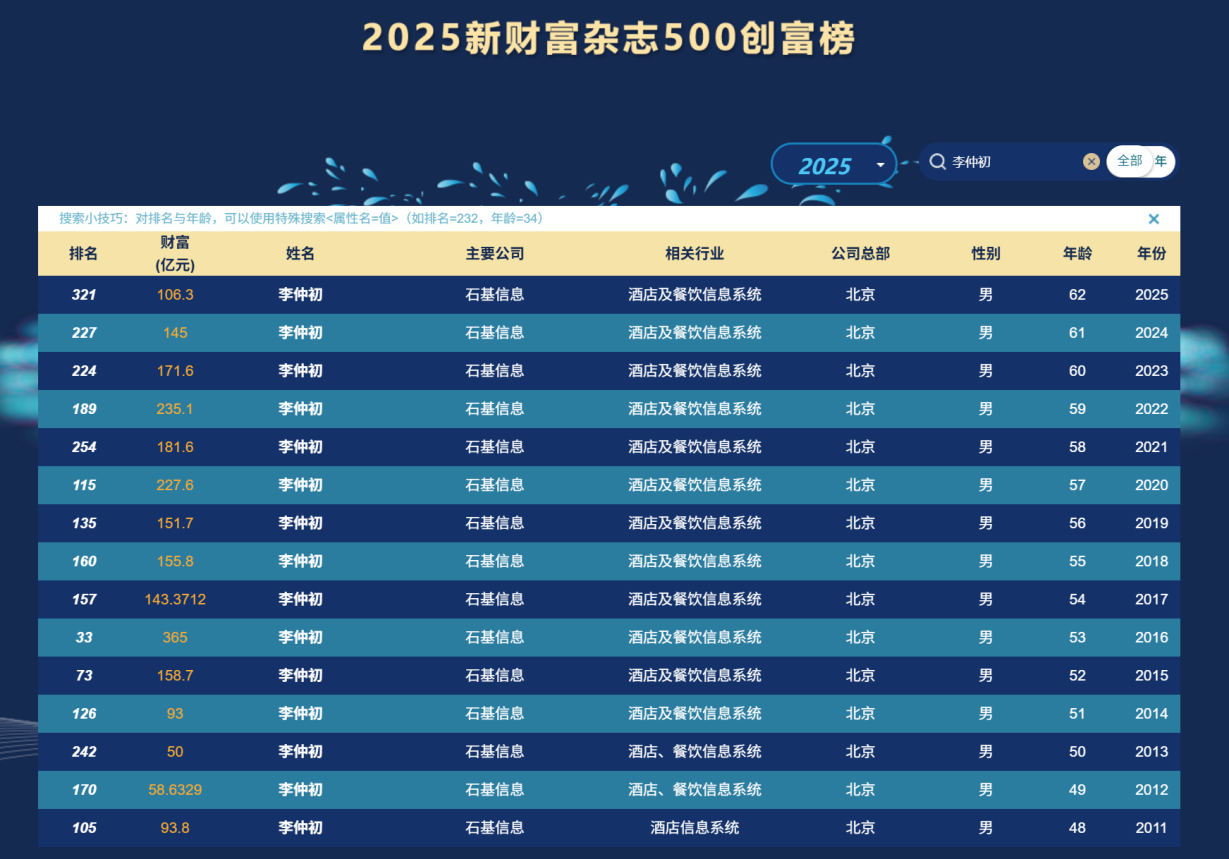Click 酒店信息系统 industry in 2011 row
This screenshot has width=1229, height=859.
695,828
